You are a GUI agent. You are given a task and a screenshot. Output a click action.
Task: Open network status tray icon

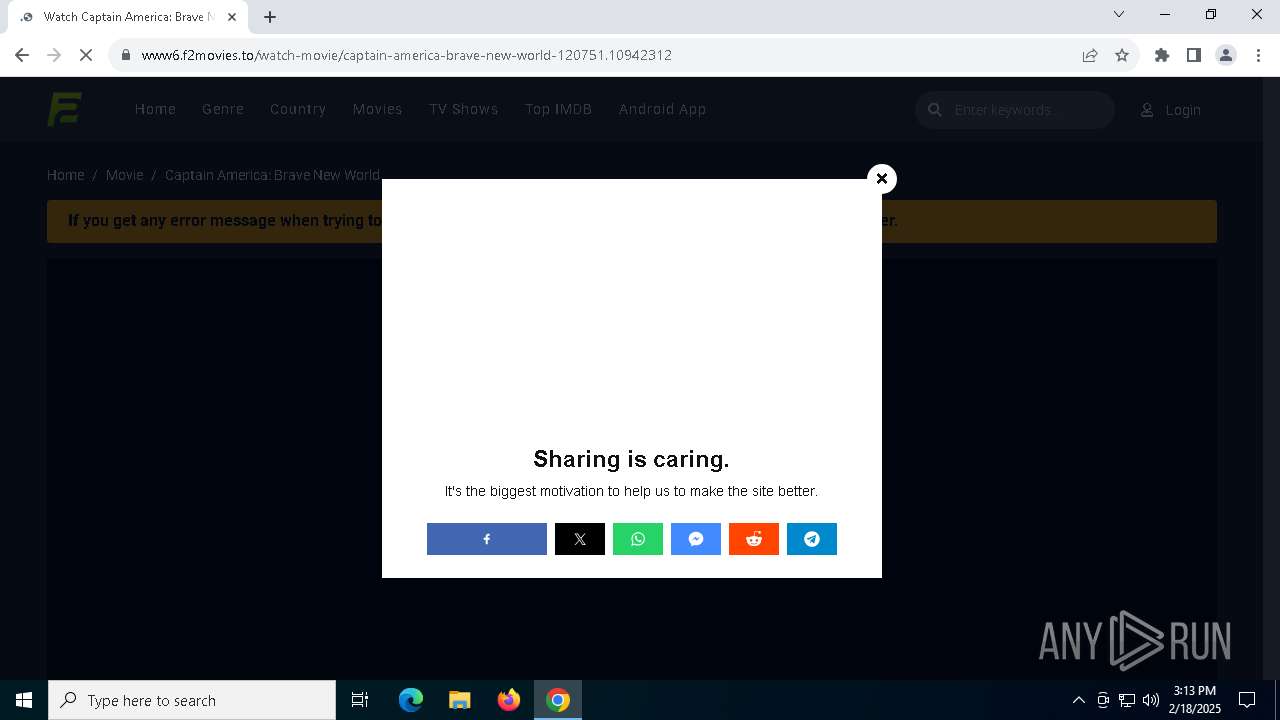click(1127, 700)
